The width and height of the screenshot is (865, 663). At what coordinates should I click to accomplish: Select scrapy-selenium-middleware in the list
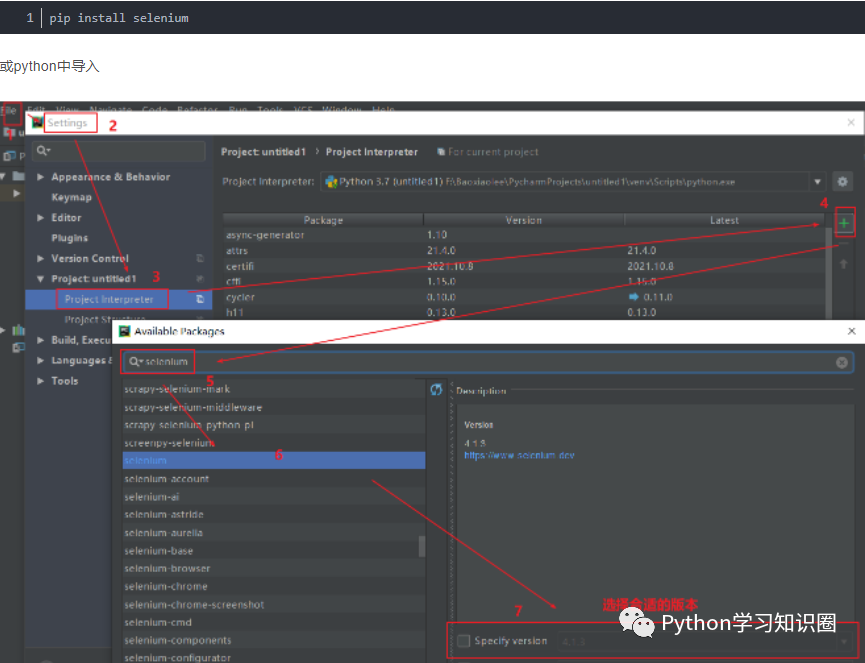[x=274, y=408]
